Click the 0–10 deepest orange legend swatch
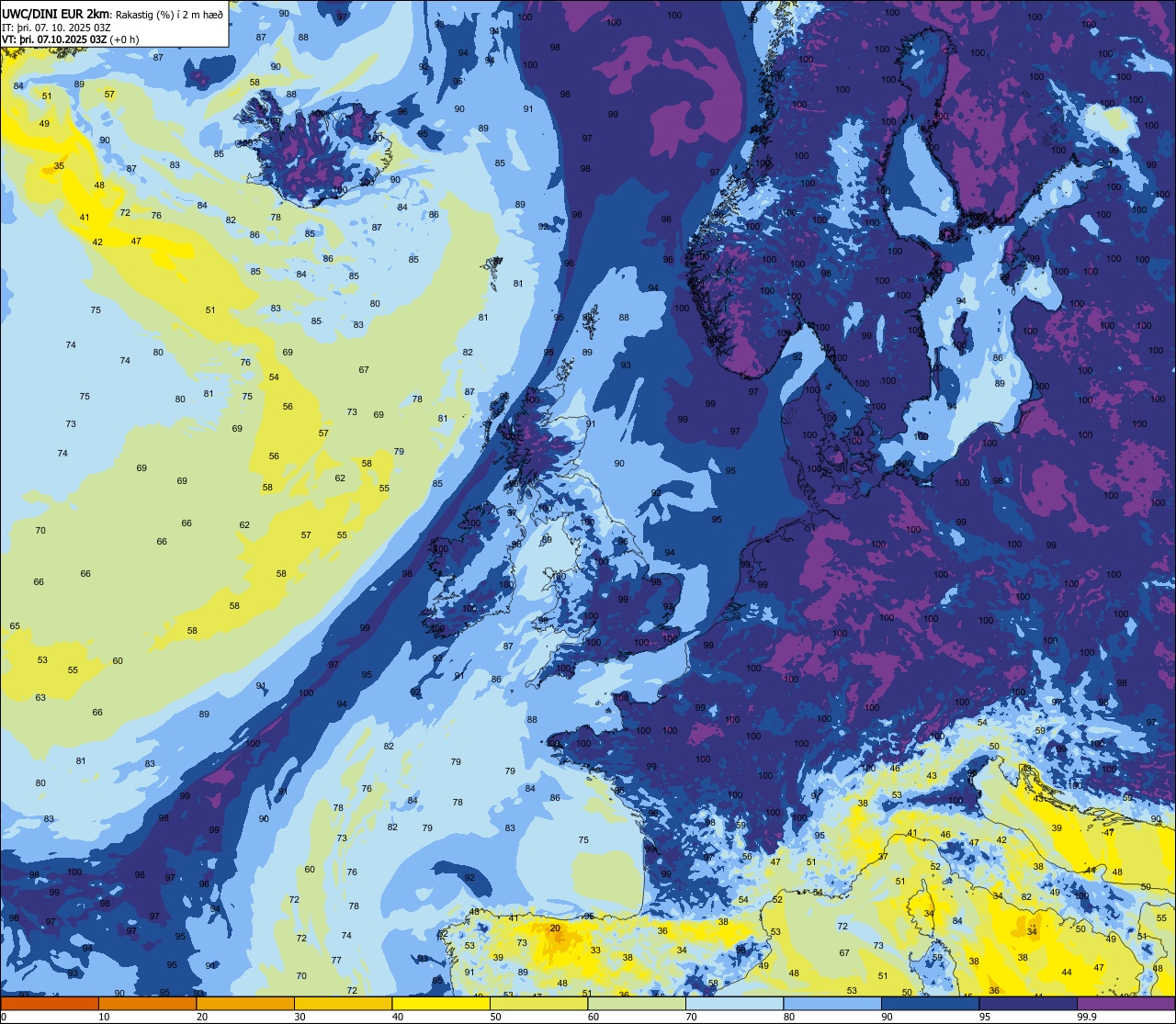Viewport: 1176px width, 1024px height. click(50, 1004)
